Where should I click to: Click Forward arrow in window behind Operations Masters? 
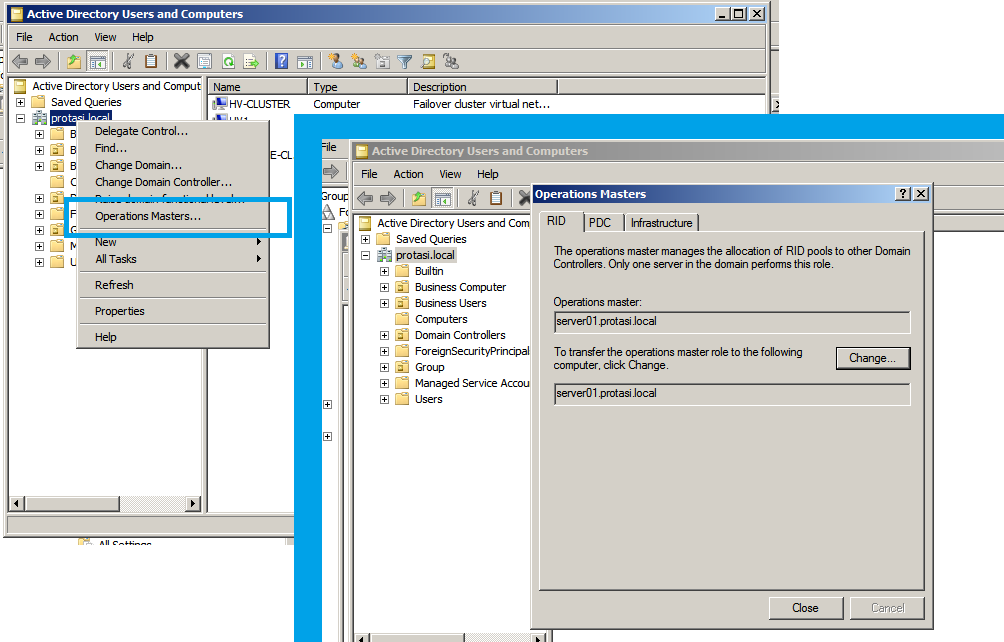[388, 198]
